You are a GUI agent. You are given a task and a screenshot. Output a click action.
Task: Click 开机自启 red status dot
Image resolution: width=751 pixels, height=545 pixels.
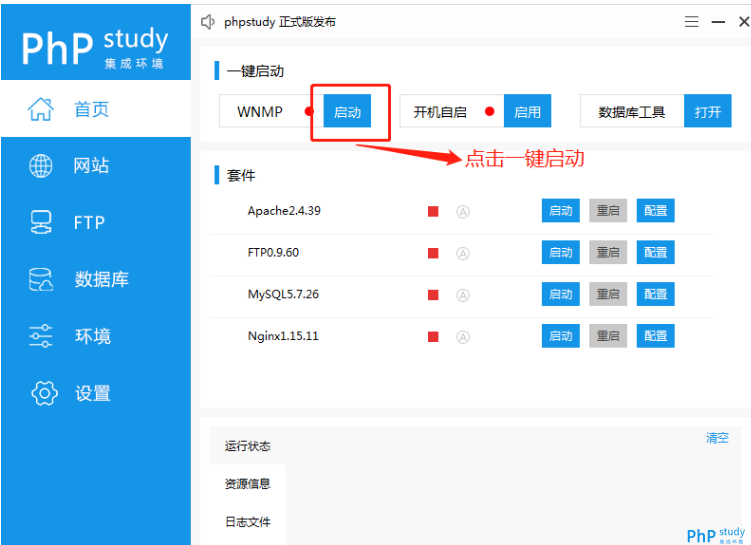tap(489, 112)
